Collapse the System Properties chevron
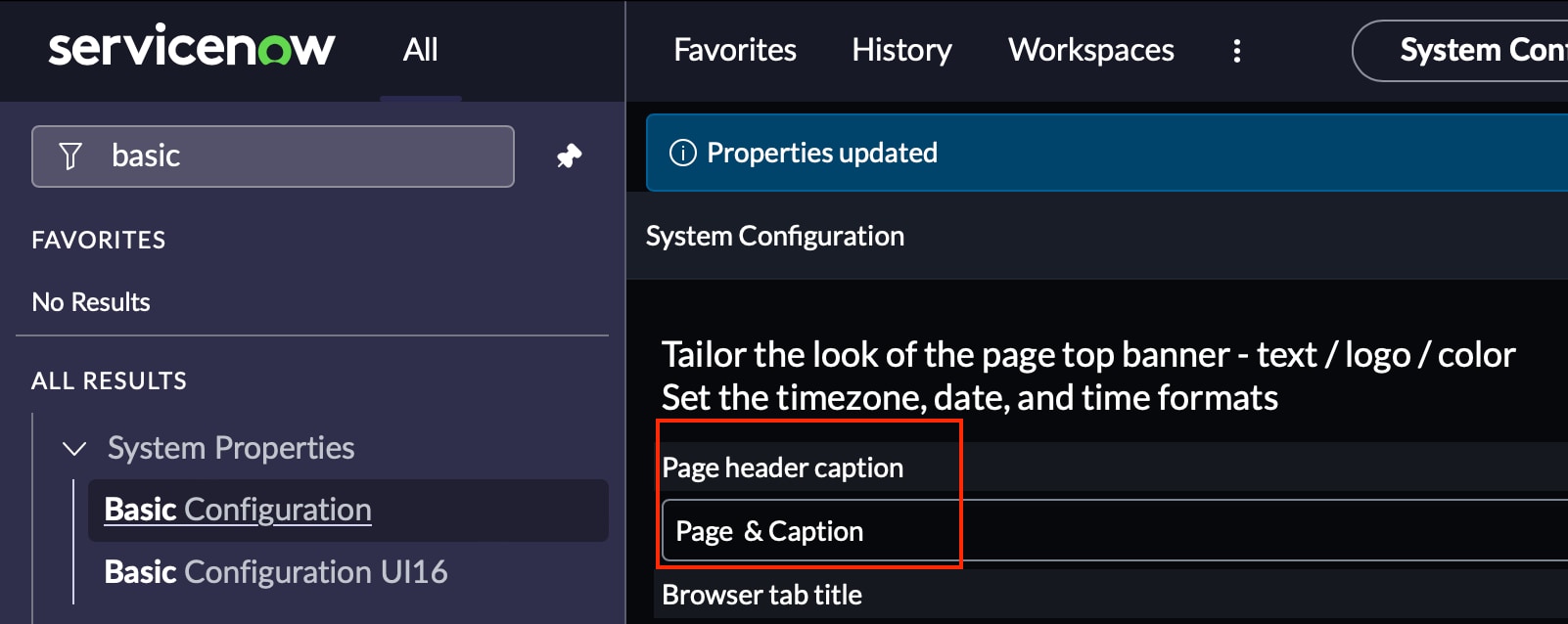The height and width of the screenshot is (624, 1568). pyautogui.click(x=74, y=449)
